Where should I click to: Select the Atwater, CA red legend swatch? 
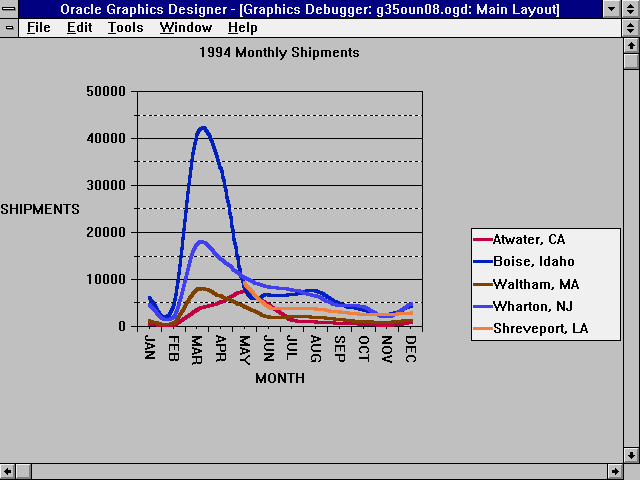pyautogui.click(x=481, y=240)
